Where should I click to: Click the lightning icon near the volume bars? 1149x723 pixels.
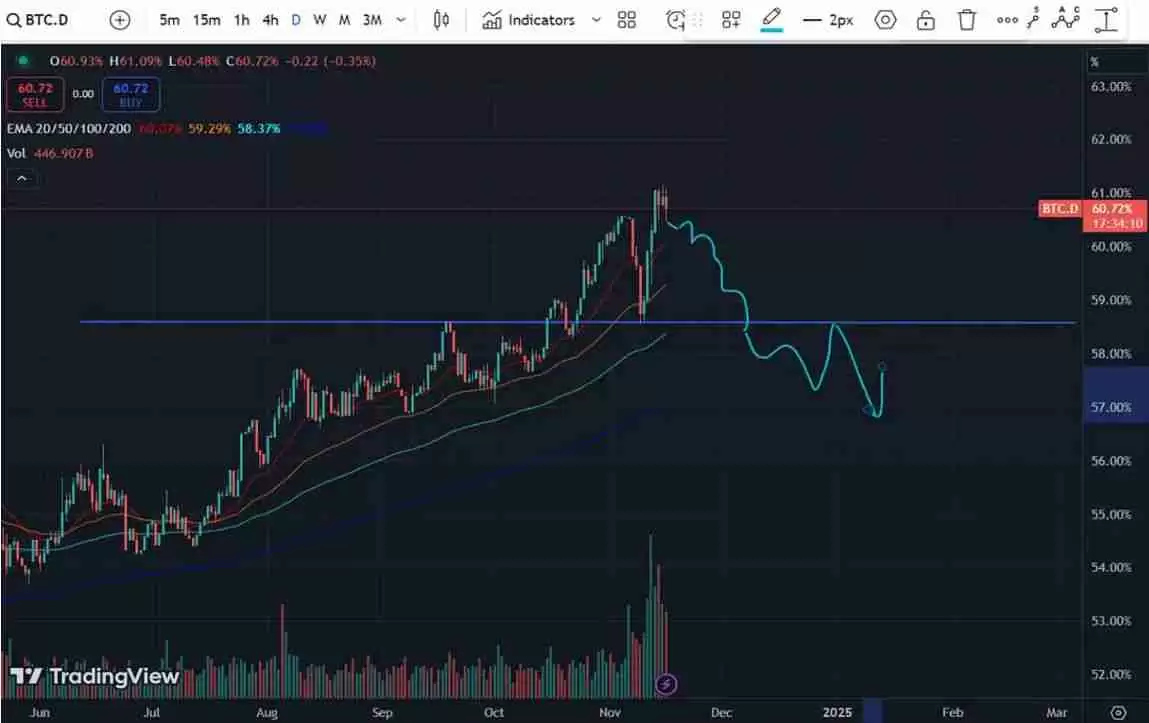pyautogui.click(x=666, y=684)
